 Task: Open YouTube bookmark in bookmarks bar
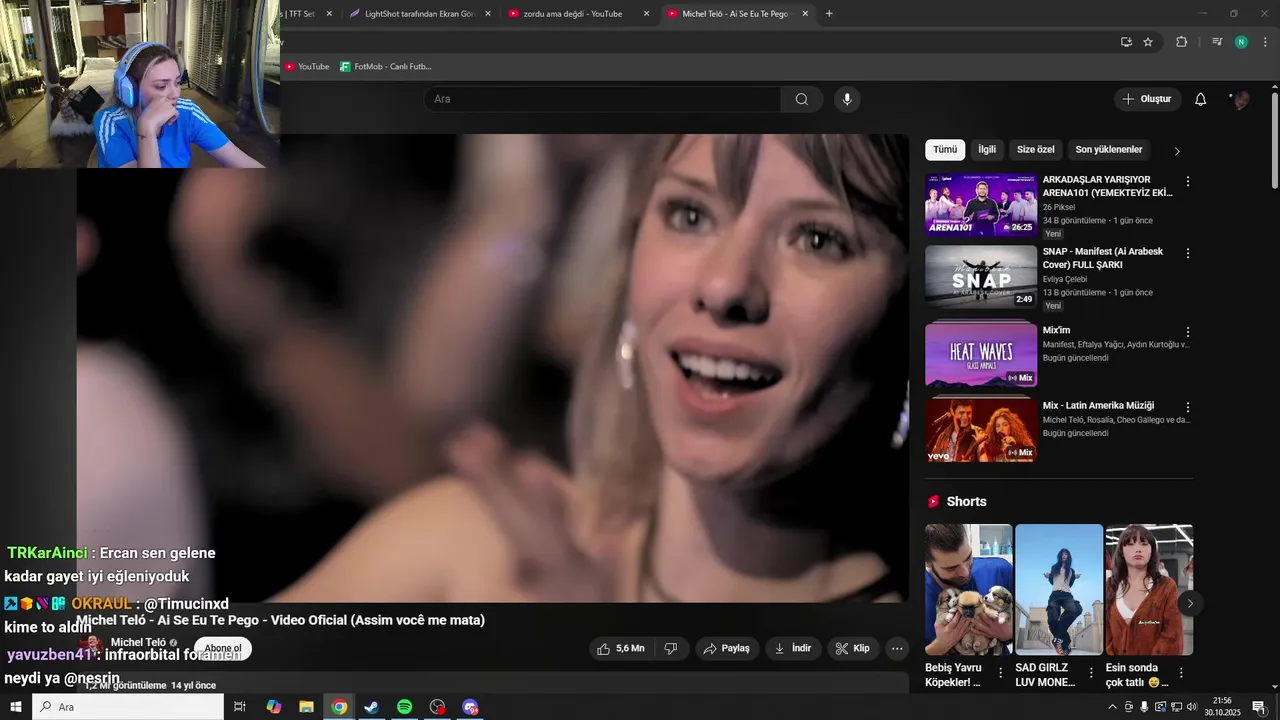click(307, 66)
